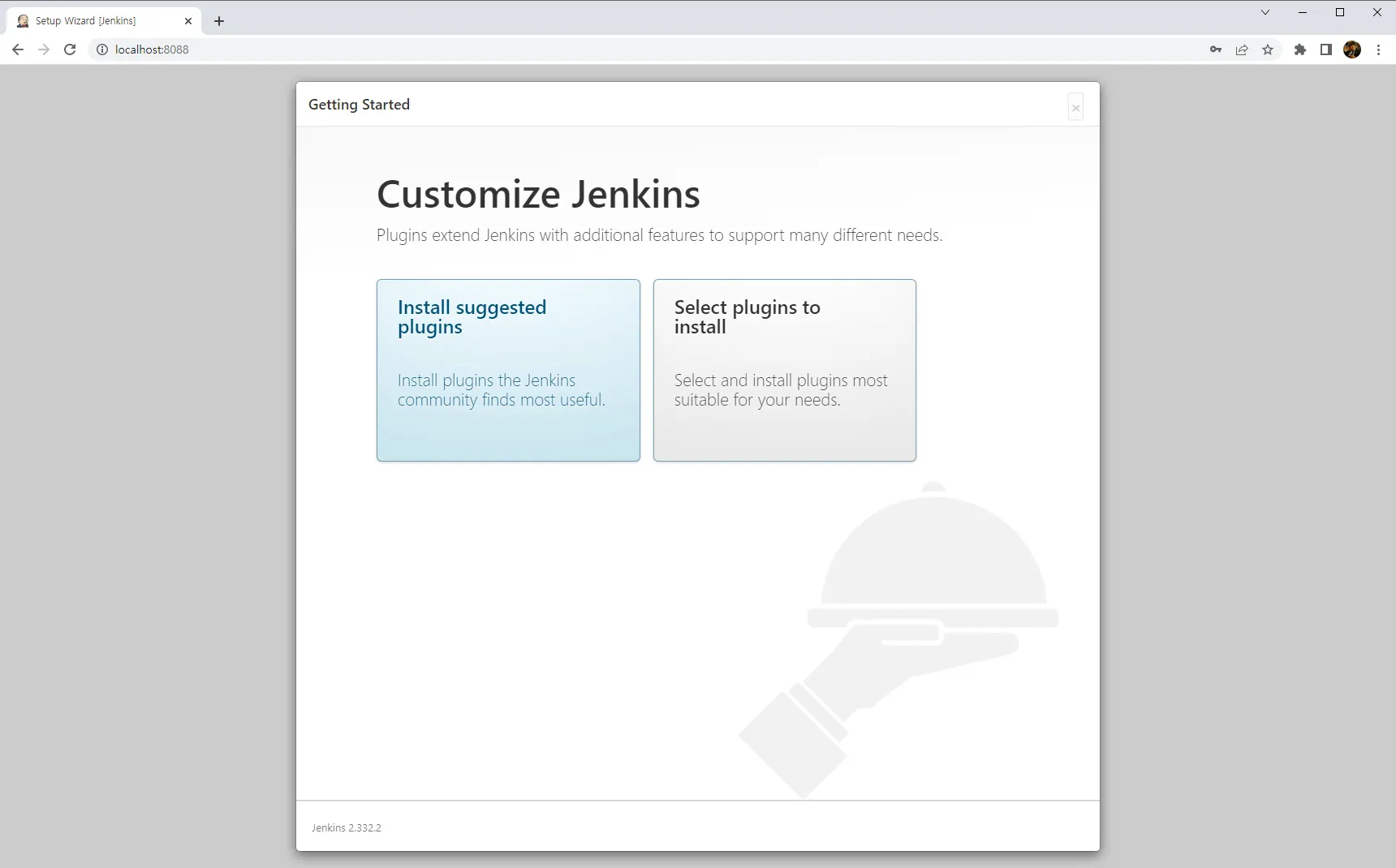Viewport: 1396px width, 868px height.
Task: Open the Extensions puzzle icon
Action: [x=1300, y=49]
